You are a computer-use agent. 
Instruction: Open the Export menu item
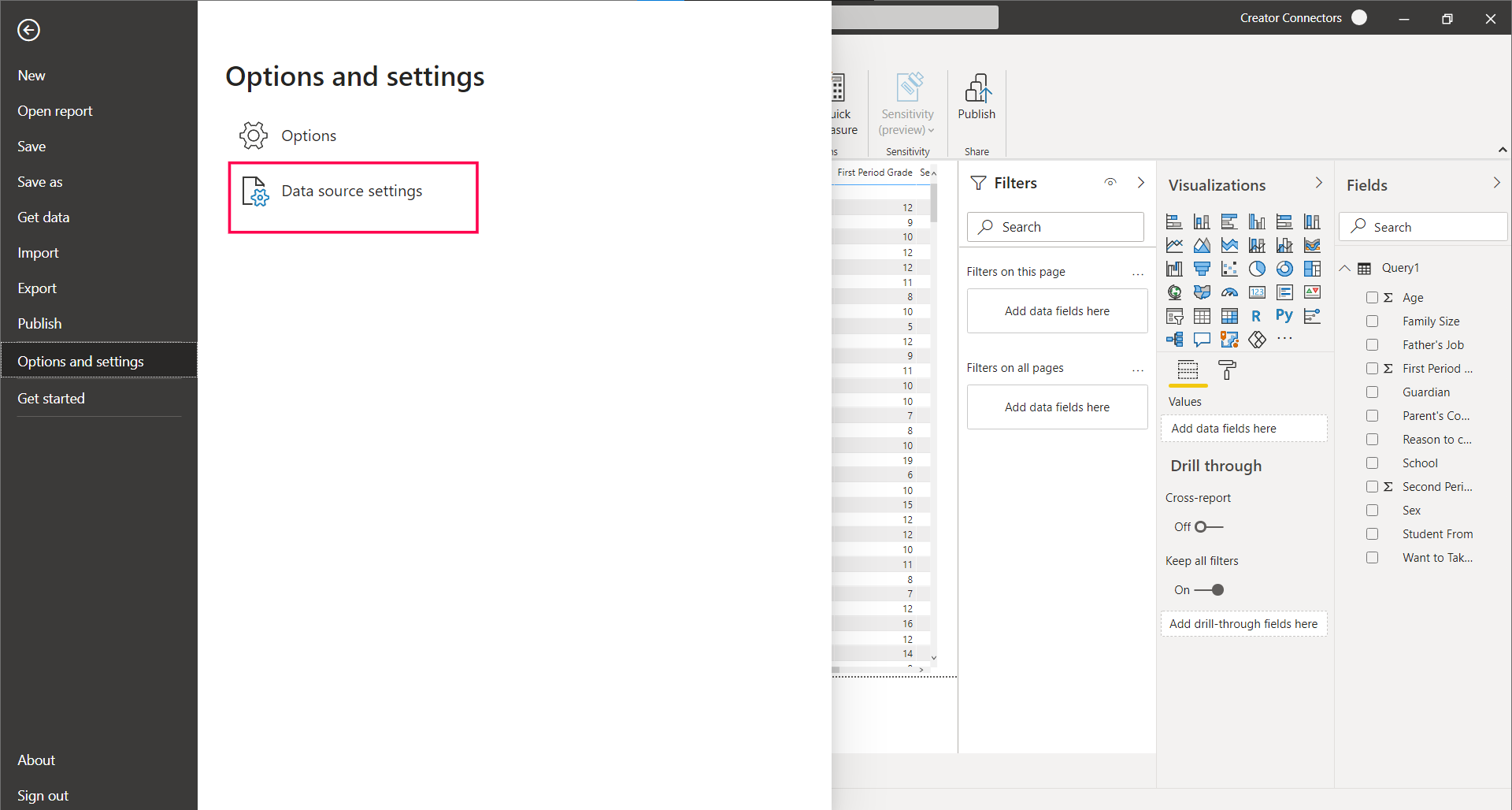[x=37, y=288]
